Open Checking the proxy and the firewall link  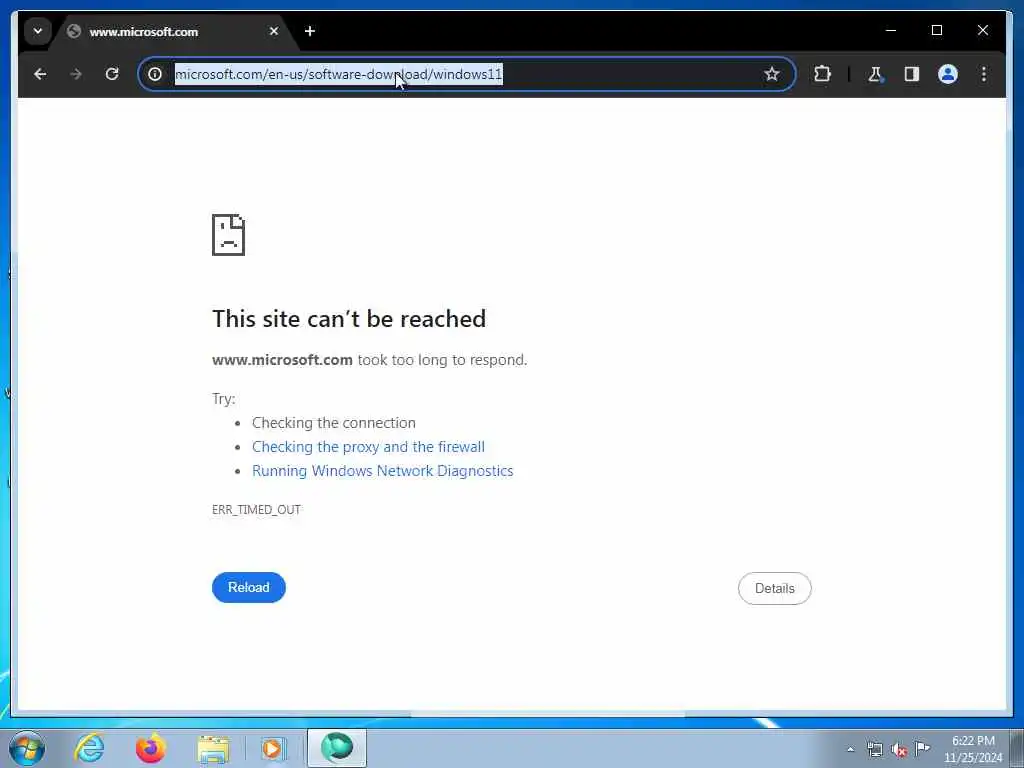click(368, 447)
